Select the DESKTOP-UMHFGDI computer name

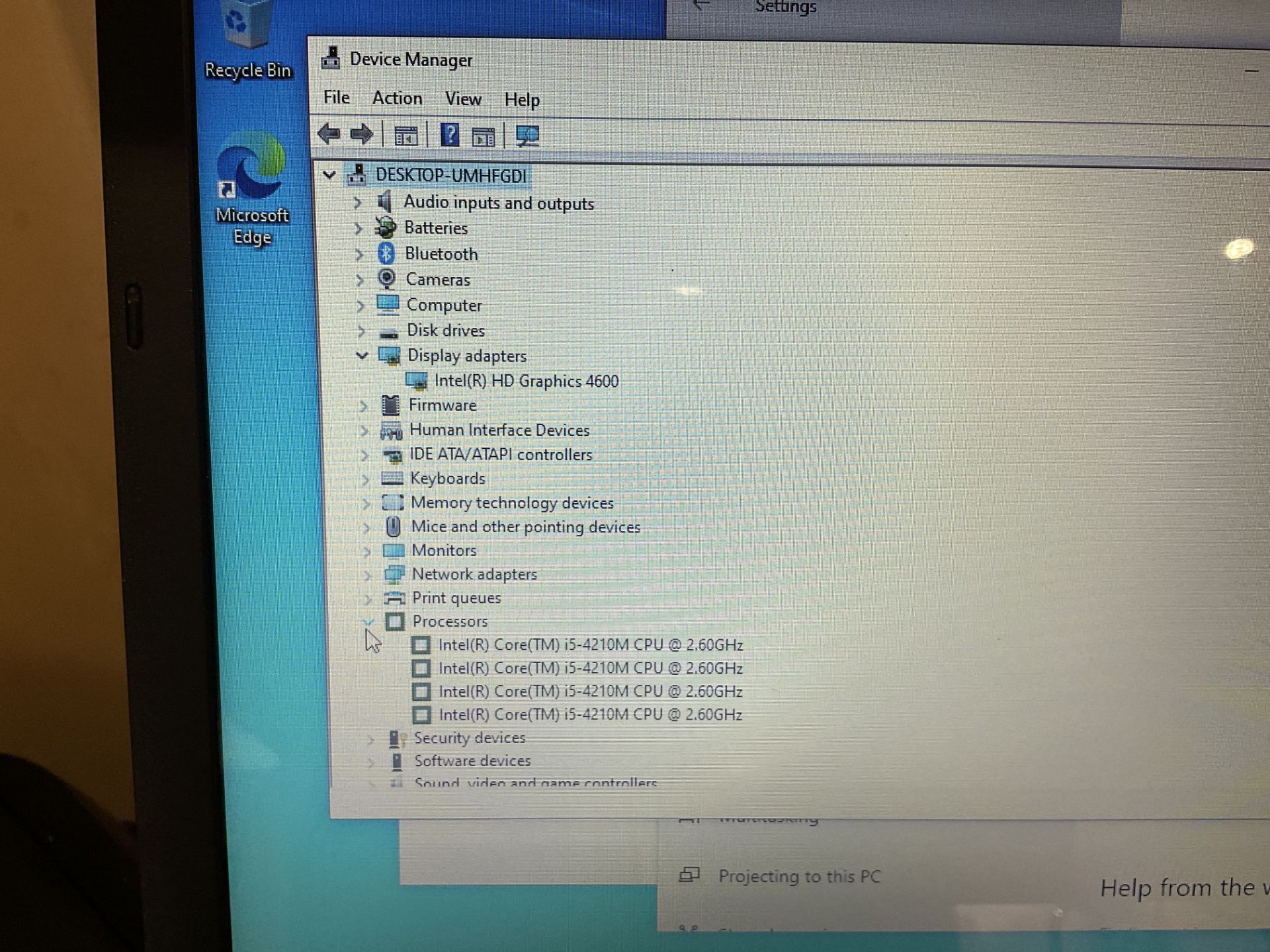pos(451,175)
